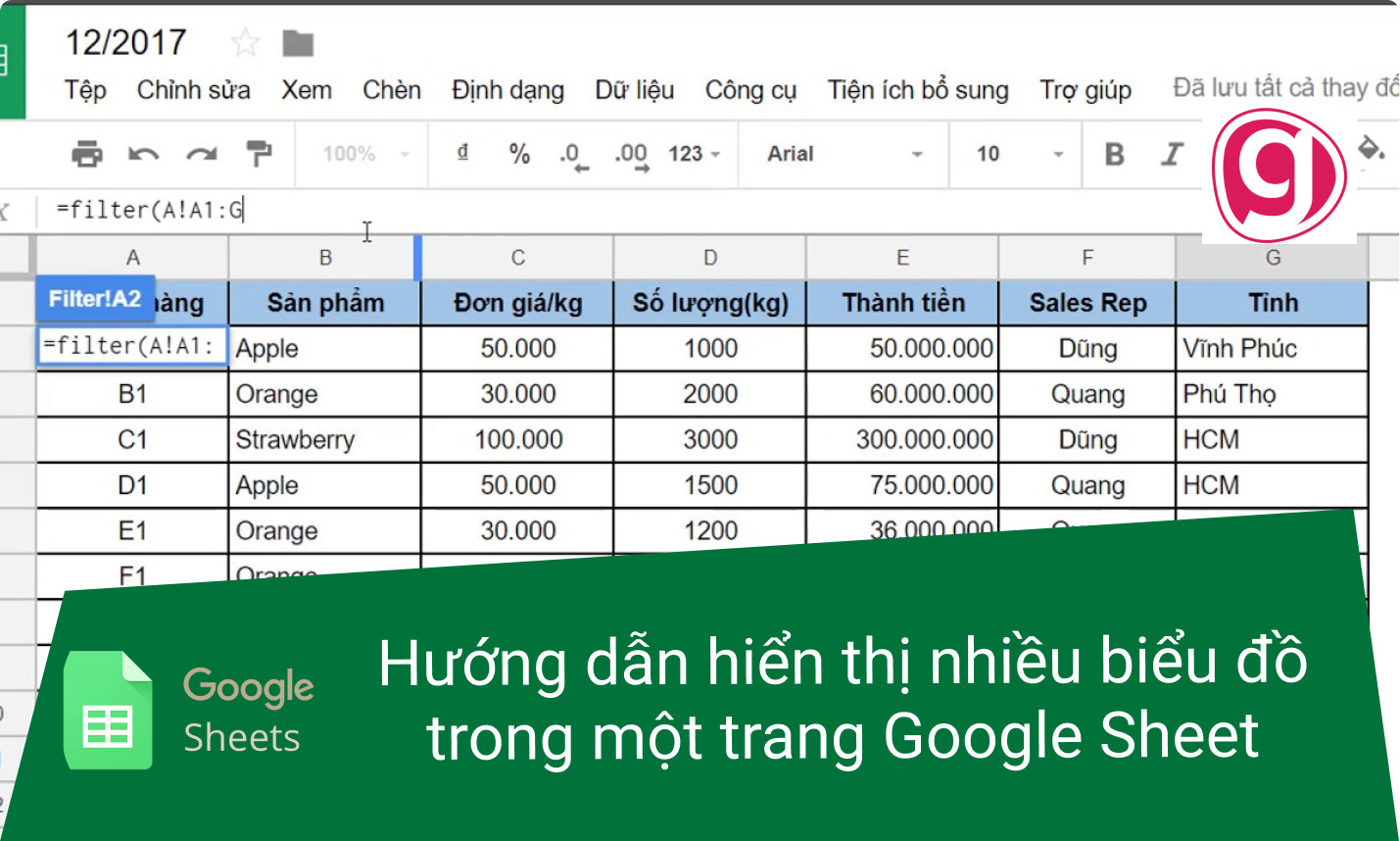Format value as percent
Image resolution: width=1400 pixels, height=841 pixels.
click(x=518, y=154)
